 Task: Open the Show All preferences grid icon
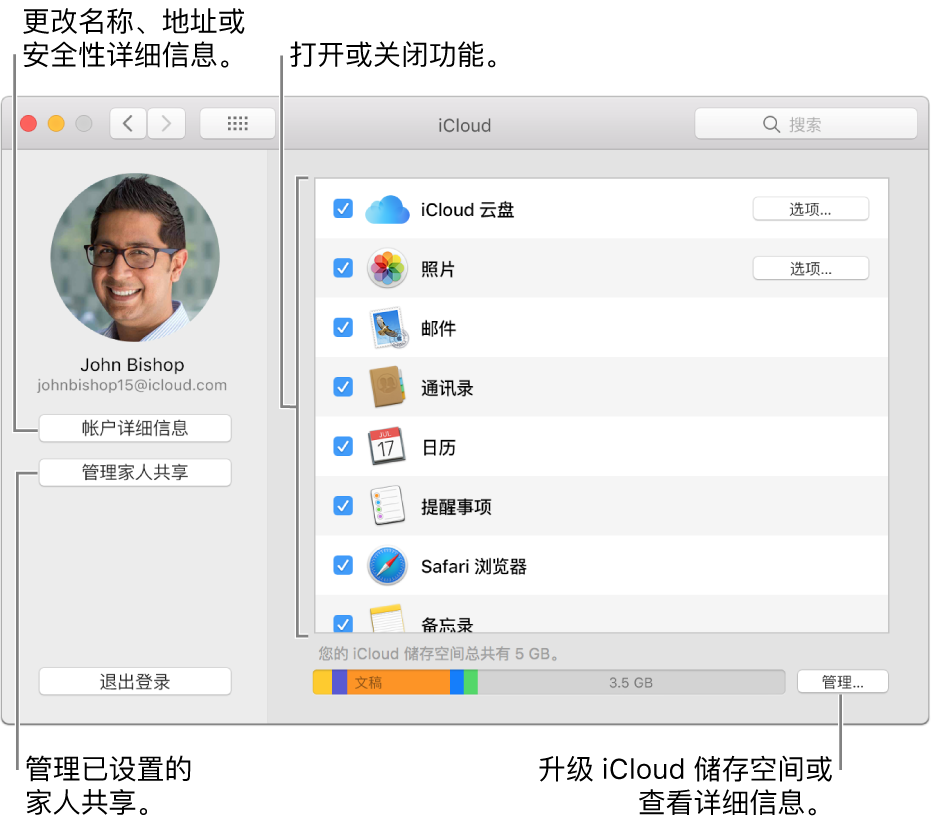click(x=237, y=123)
